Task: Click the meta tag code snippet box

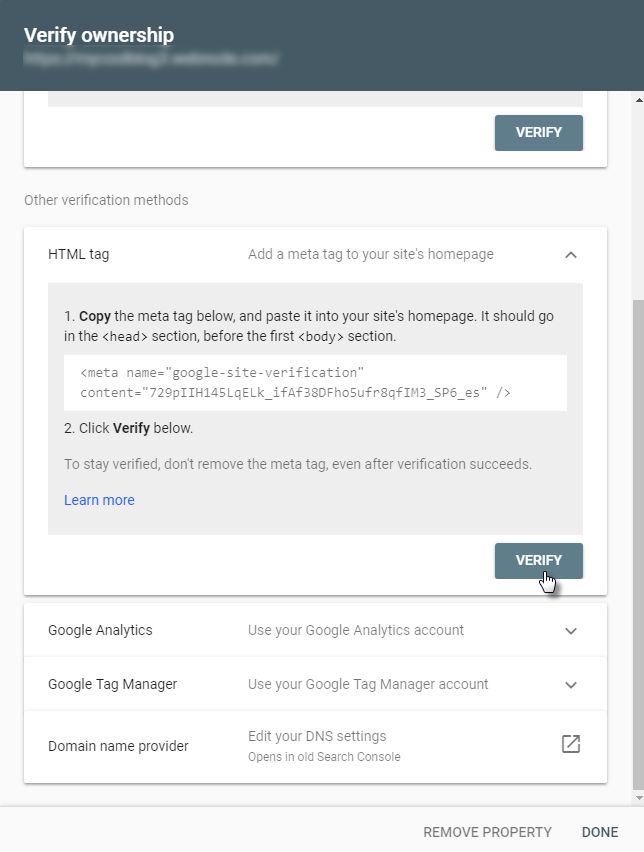Action: (x=315, y=383)
